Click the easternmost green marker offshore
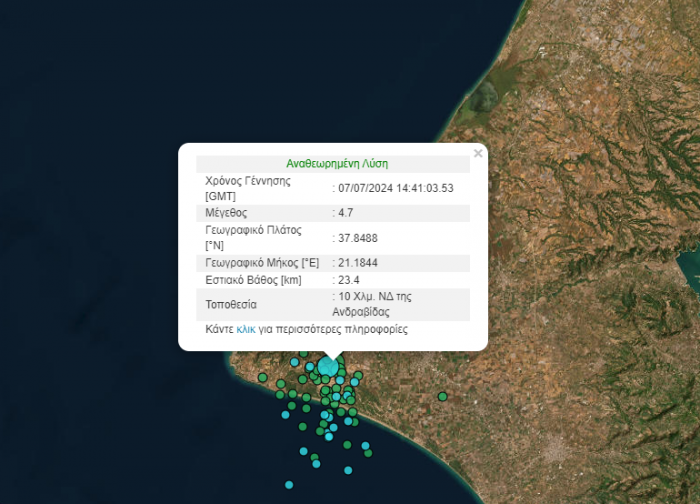The width and height of the screenshot is (700, 504). (368, 453)
